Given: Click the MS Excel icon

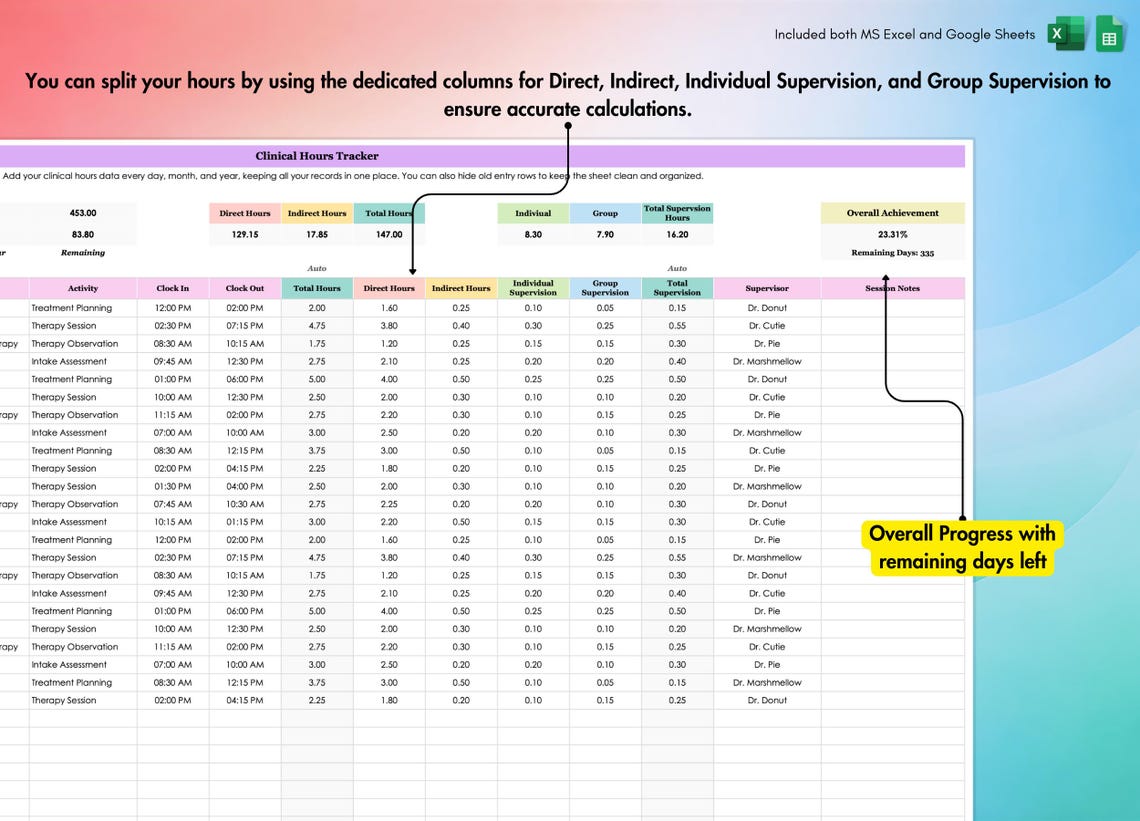Looking at the screenshot, I should [1066, 33].
